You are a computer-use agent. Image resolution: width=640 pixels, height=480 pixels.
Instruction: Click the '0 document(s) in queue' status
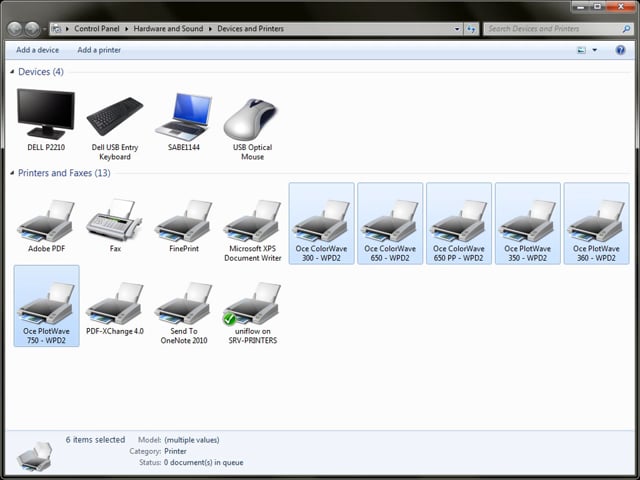click(204, 462)
